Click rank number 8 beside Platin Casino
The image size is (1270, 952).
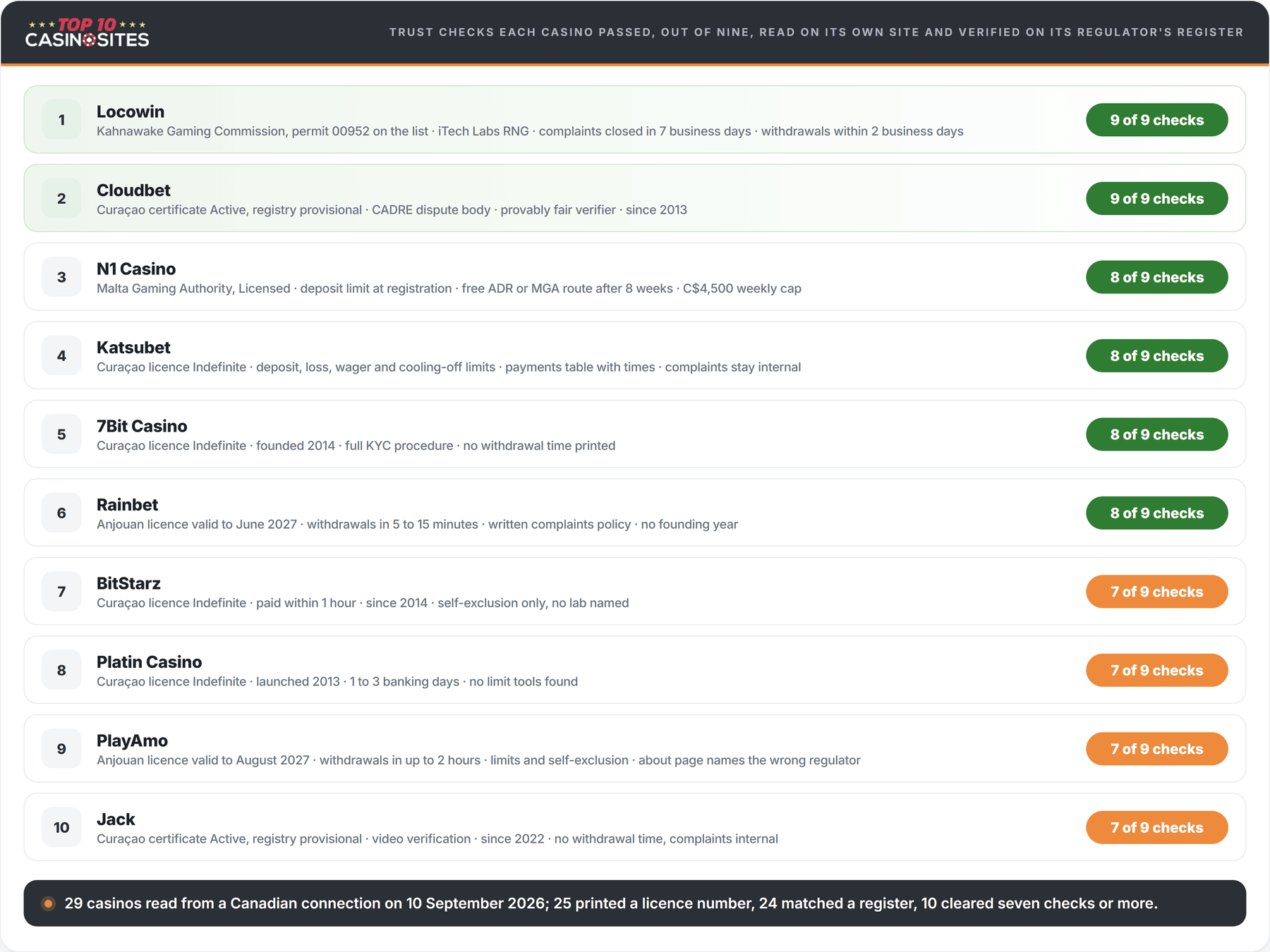point(61,671)
